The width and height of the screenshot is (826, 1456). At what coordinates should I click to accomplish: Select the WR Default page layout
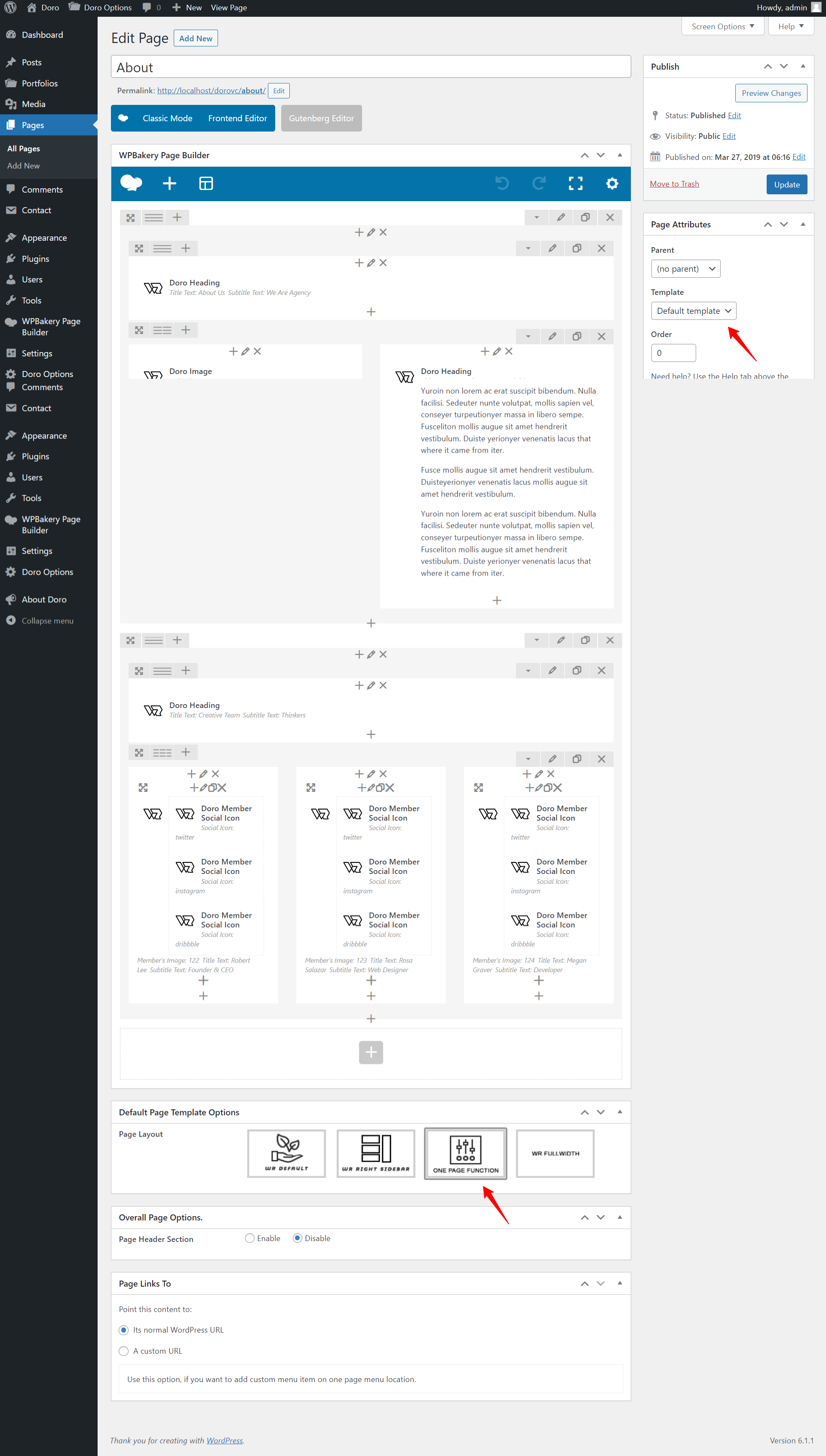[286, 1153]
